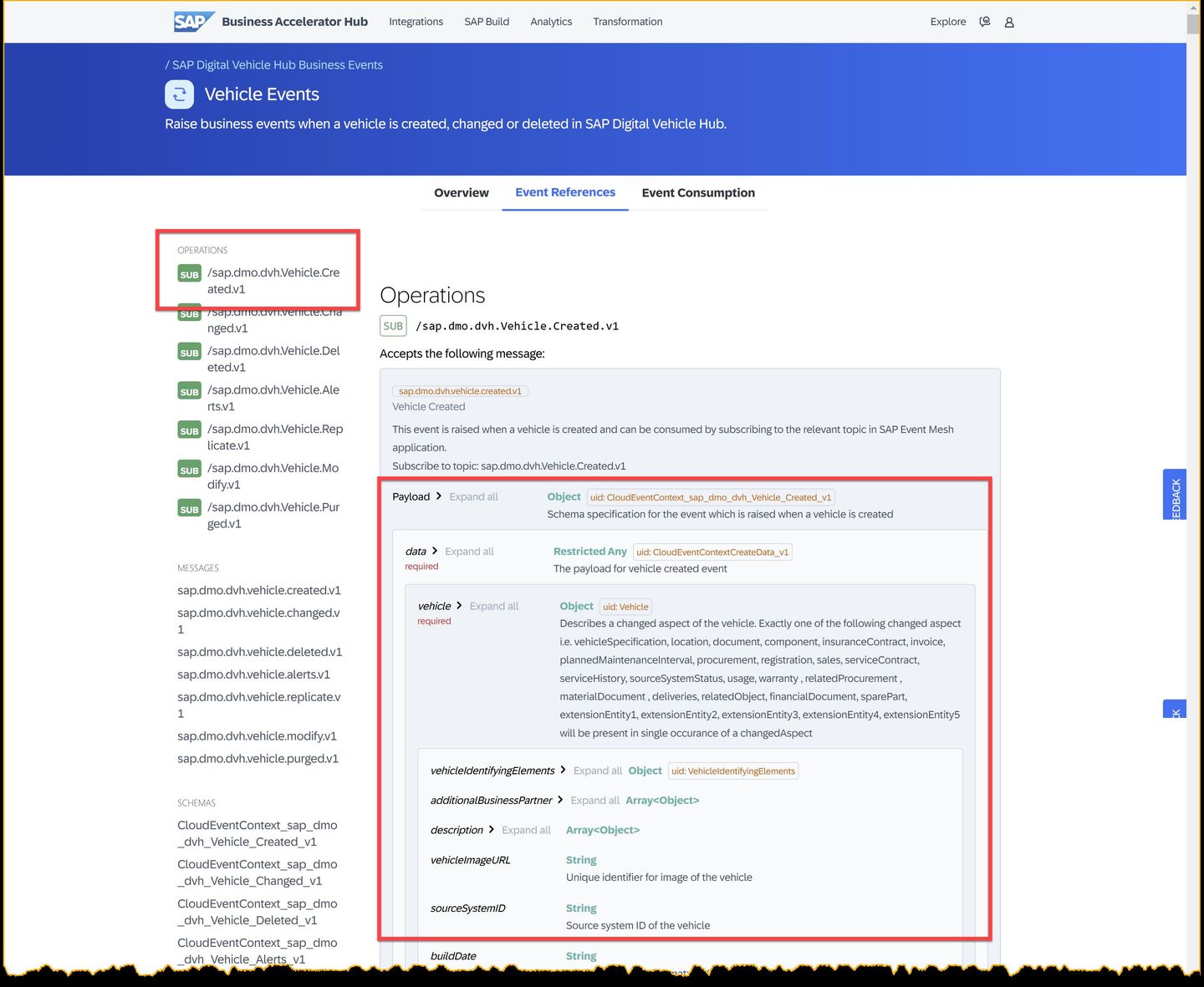The image size is (1204, 987).
Task: Click uid tag CloudEventContextCreateData_v1
Action: coord(712,552)
